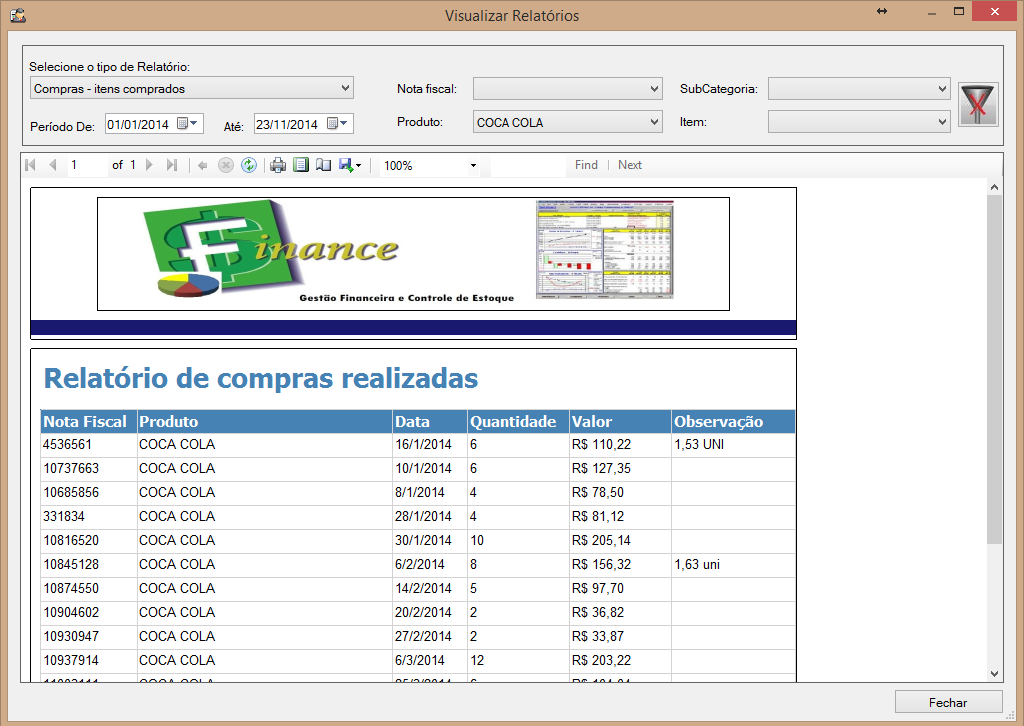
Task: Click the "Nota Fiscal" column header
Action: 89,422
